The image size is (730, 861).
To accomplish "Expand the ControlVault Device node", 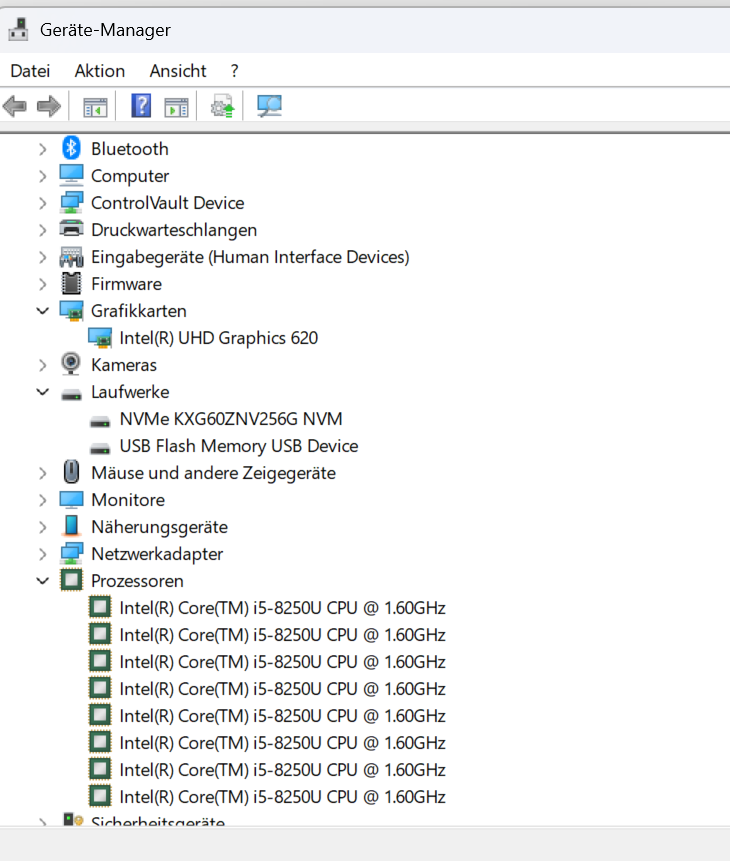I will pos(43,203).
